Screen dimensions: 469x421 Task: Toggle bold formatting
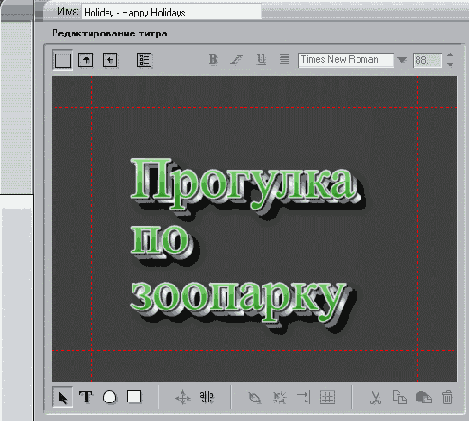213,60
